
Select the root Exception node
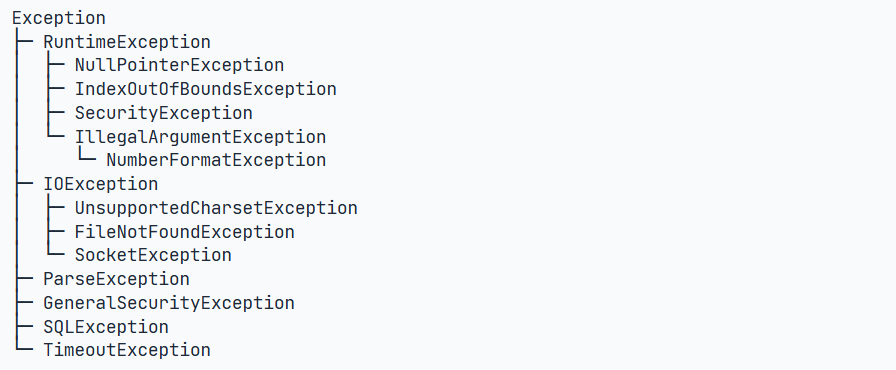[59, 18]
